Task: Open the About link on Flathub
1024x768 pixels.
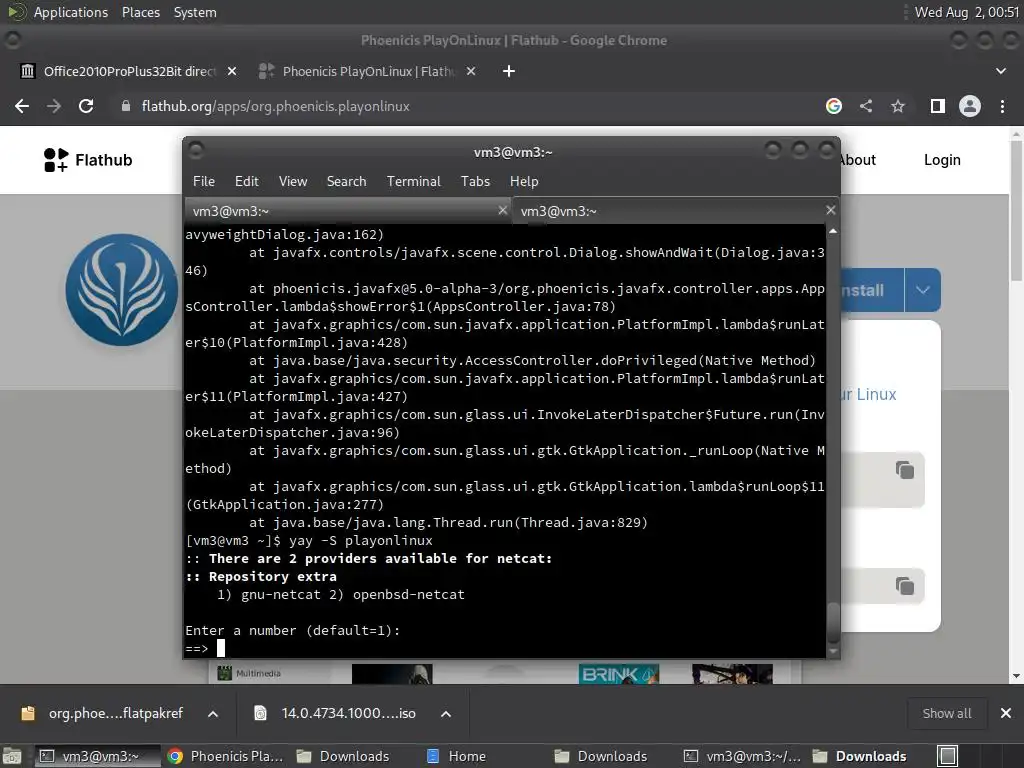Action: [x=858, y=160]
